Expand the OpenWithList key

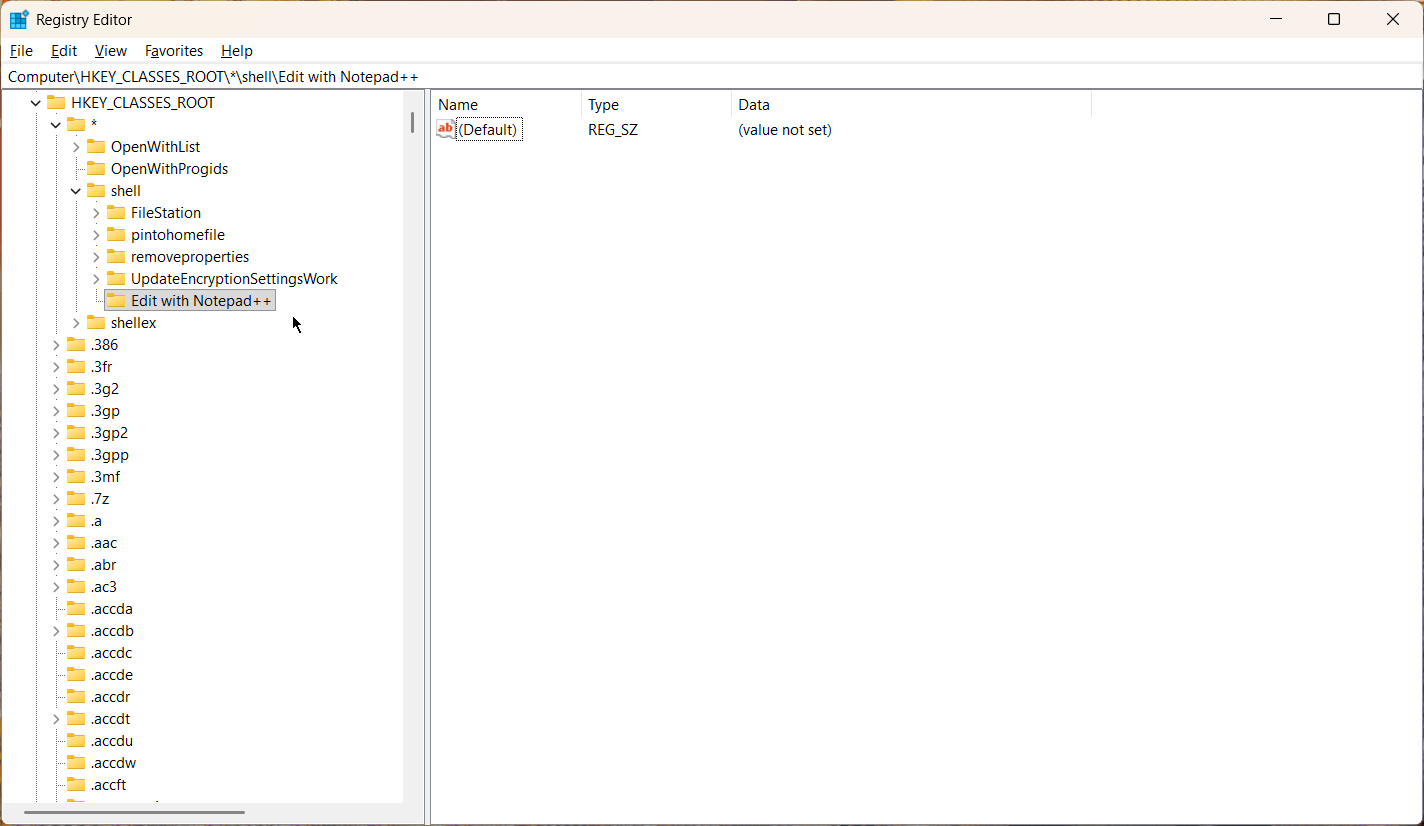(76, 147)
